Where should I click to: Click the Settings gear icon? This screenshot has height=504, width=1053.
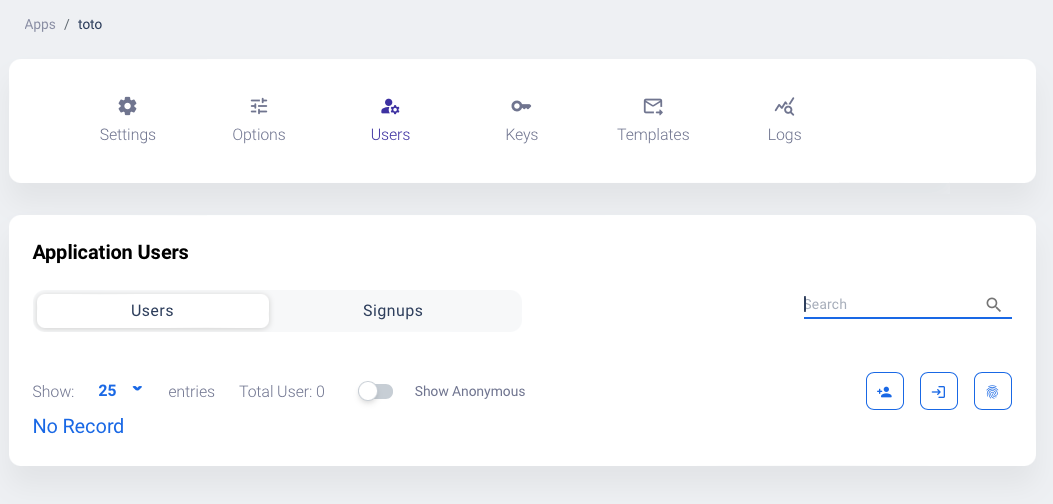(127, 106)
